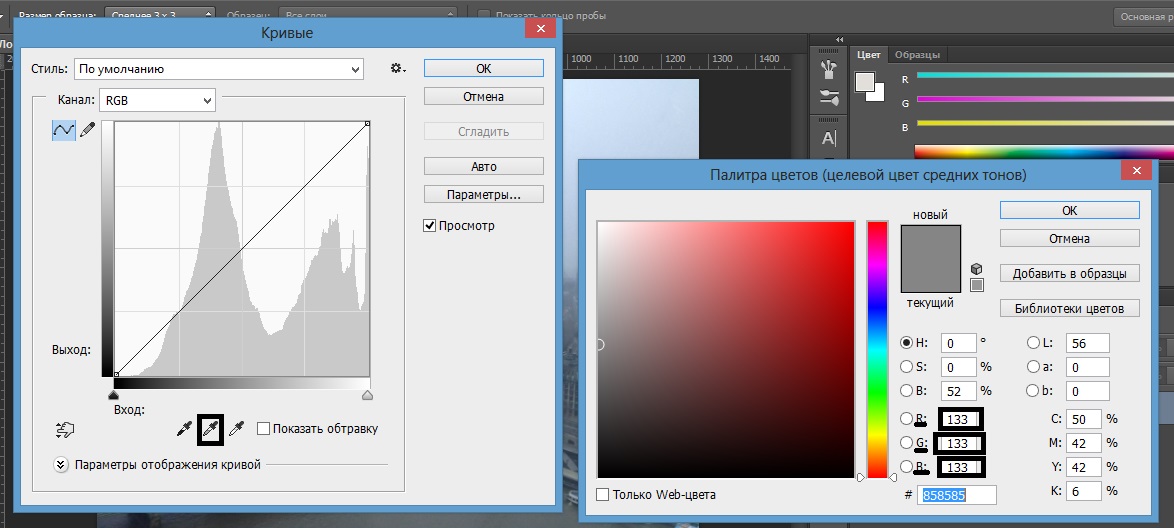This screenshot has width=1174, height=528.
Task: Open Параметры... auto options
Action: point(484,195)
